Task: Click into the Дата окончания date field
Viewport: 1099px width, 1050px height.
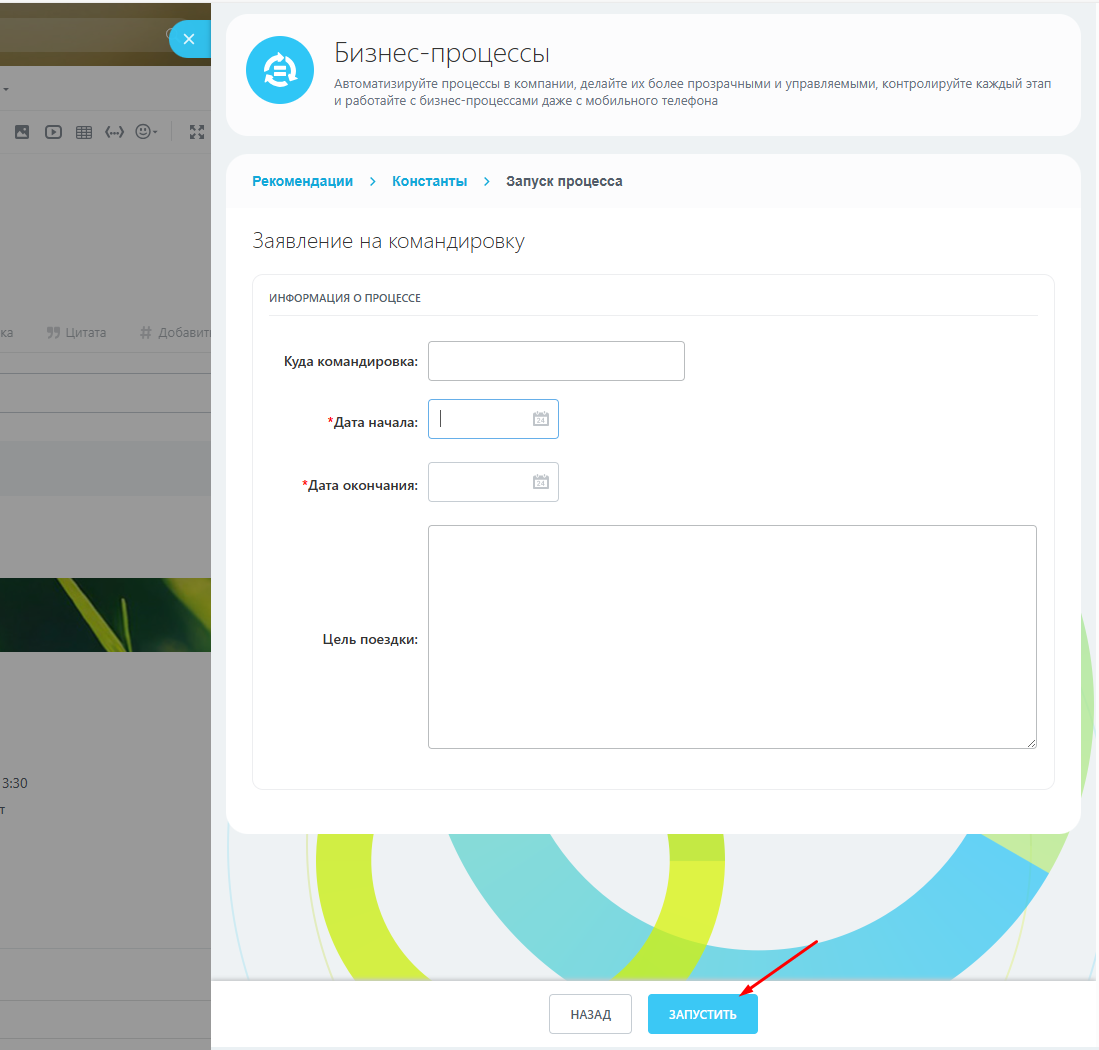Action: (478, 482)
